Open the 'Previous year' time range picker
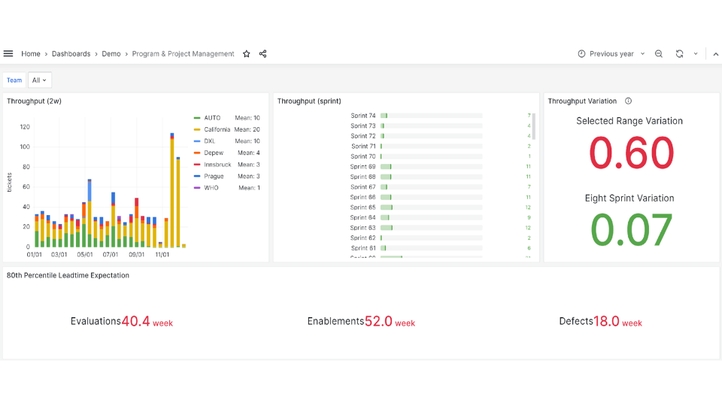The image size is (722, 406). coord(611,54)
